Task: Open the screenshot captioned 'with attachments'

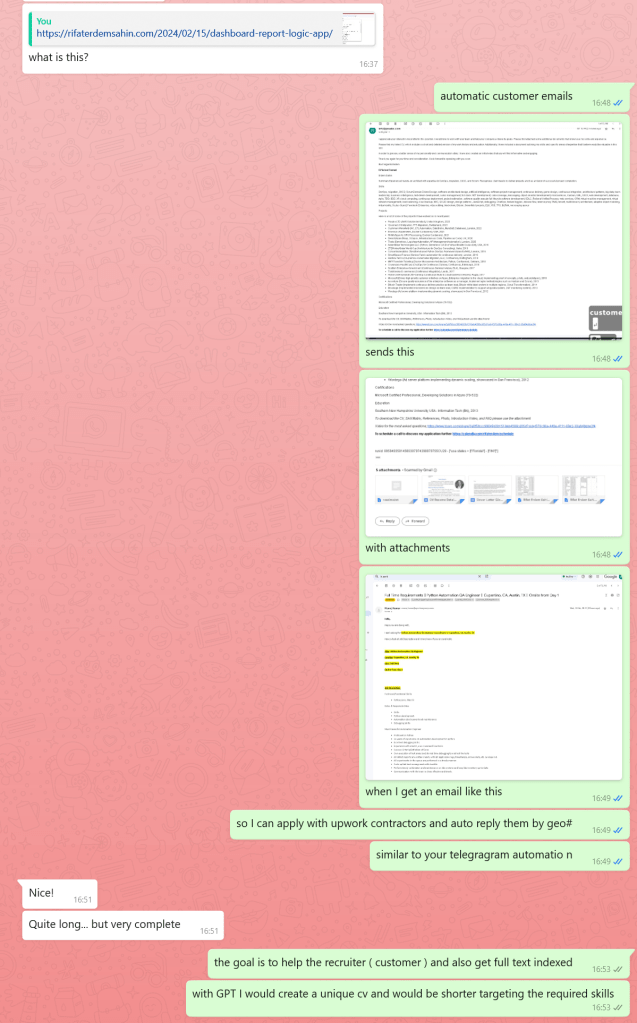Action: pos(493,456)
